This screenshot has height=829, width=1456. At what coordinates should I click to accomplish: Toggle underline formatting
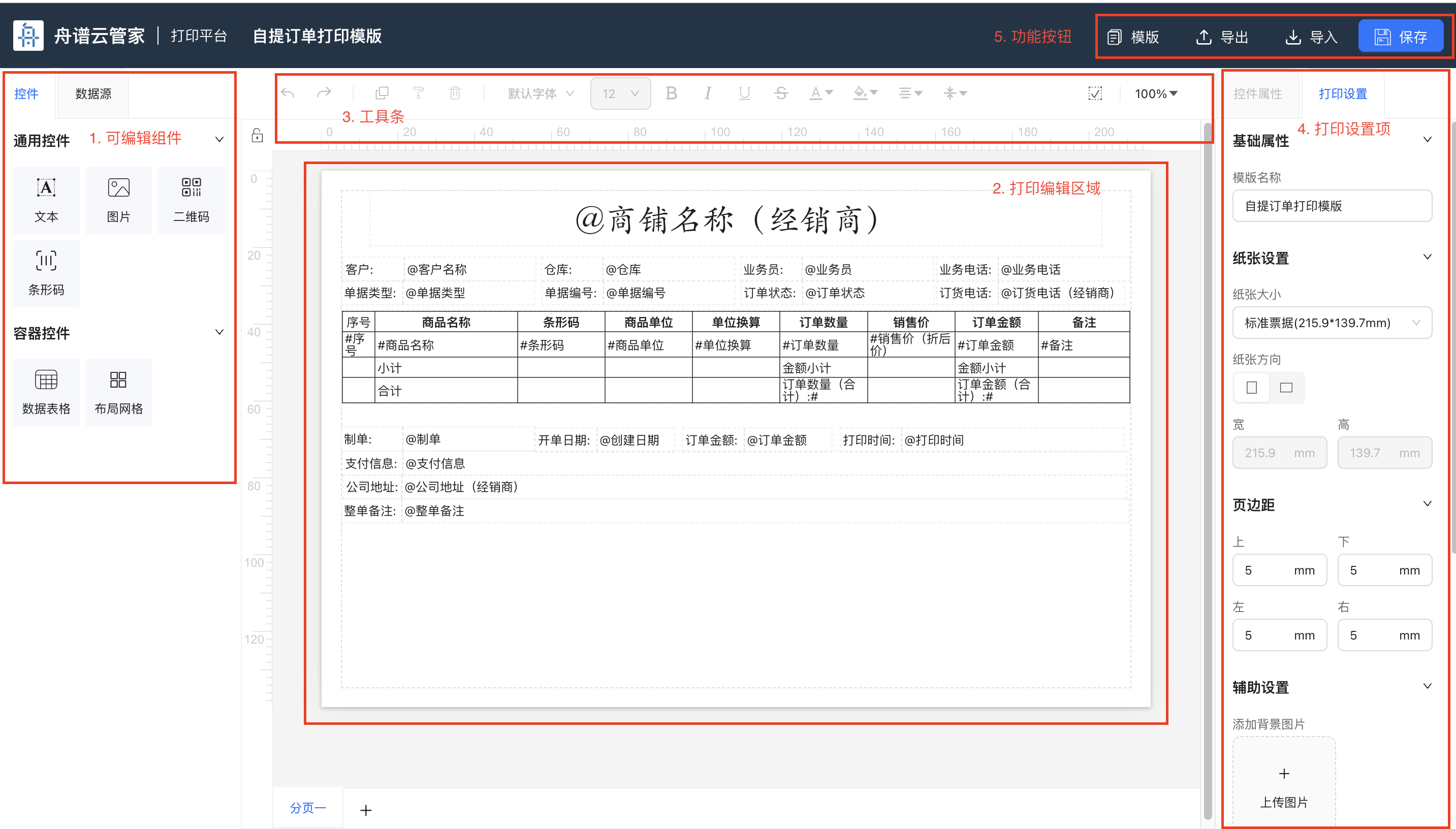[744, 93]
